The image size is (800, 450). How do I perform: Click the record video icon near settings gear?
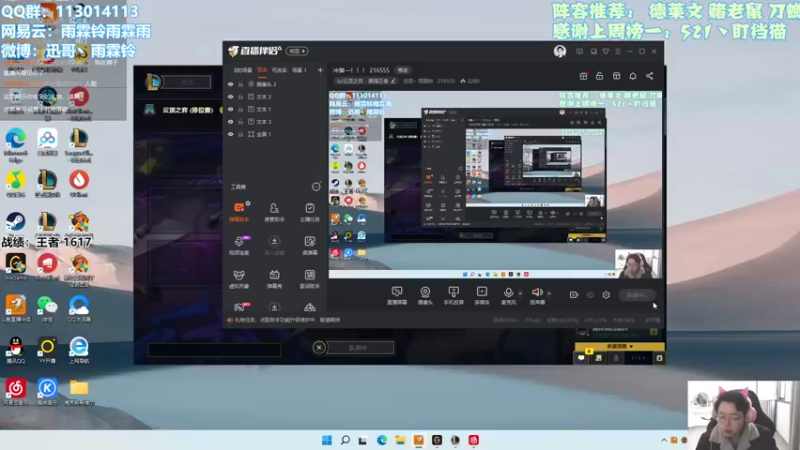pyautogui.click(x=573, y=295)
